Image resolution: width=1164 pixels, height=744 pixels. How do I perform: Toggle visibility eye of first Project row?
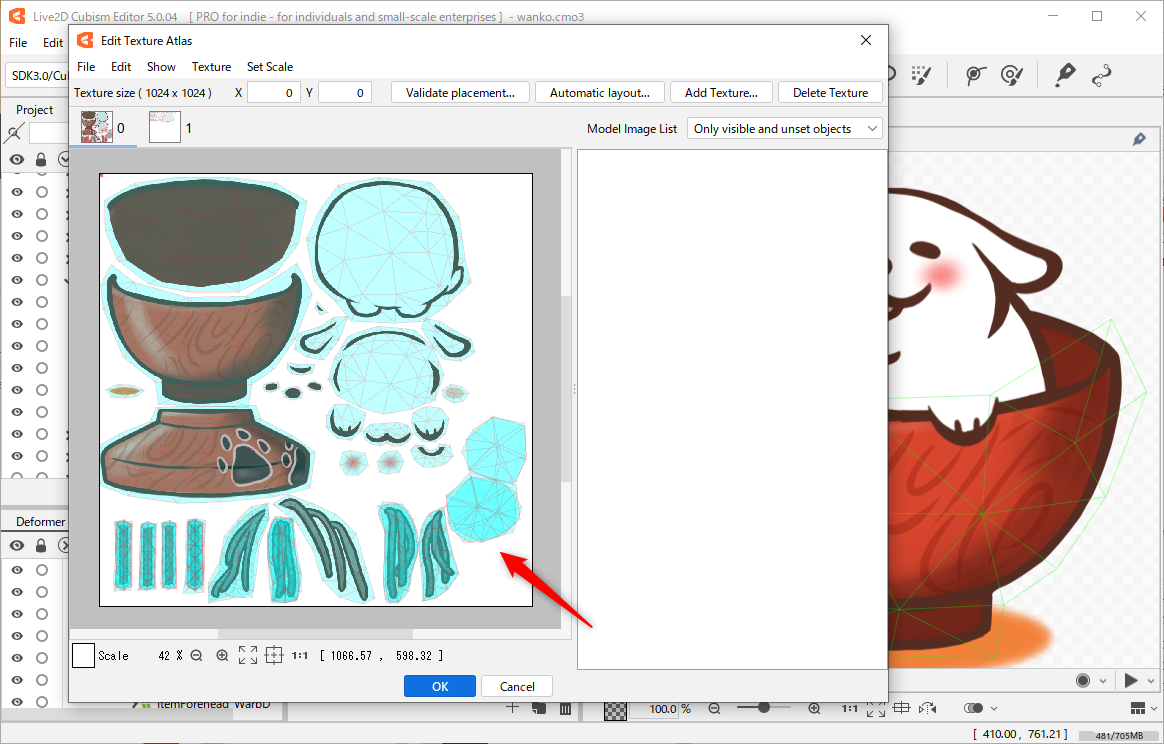coord(17,192)
